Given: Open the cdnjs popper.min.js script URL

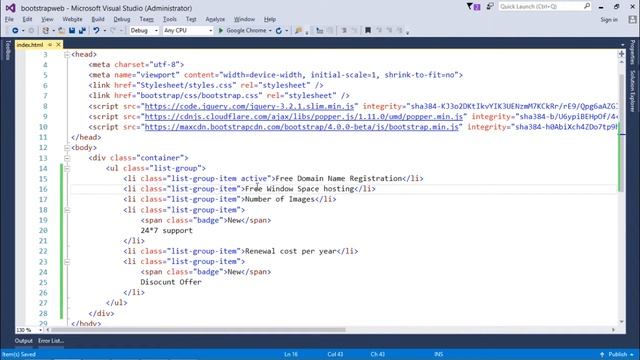Looking at the screenshot, I should coord(304,116).
